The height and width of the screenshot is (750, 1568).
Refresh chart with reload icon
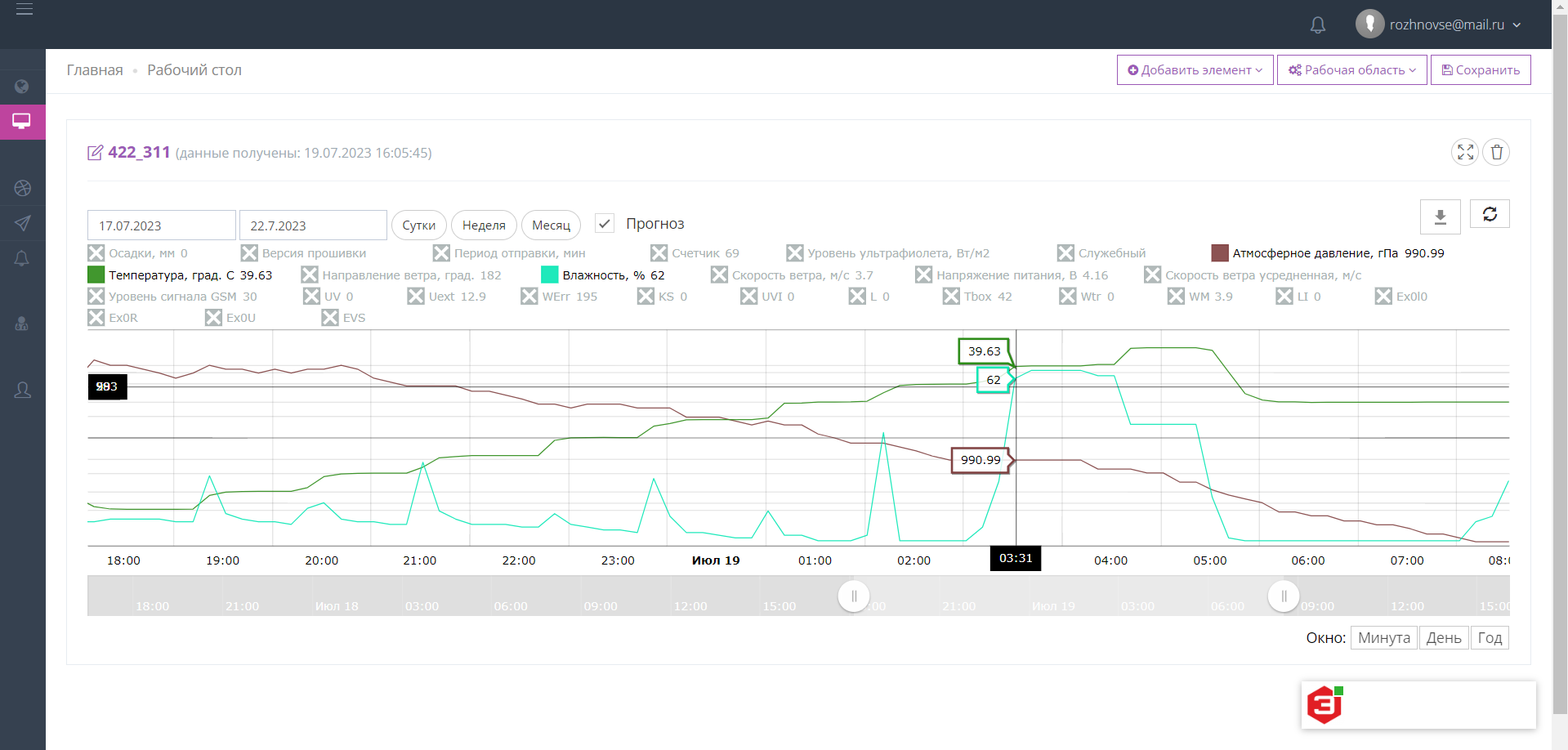click(1489, 214)
